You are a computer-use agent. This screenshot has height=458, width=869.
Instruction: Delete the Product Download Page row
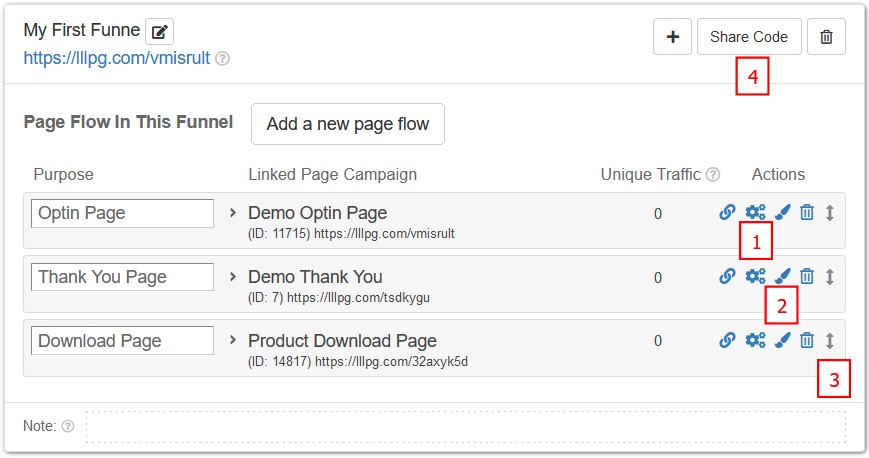click(807, 340)
